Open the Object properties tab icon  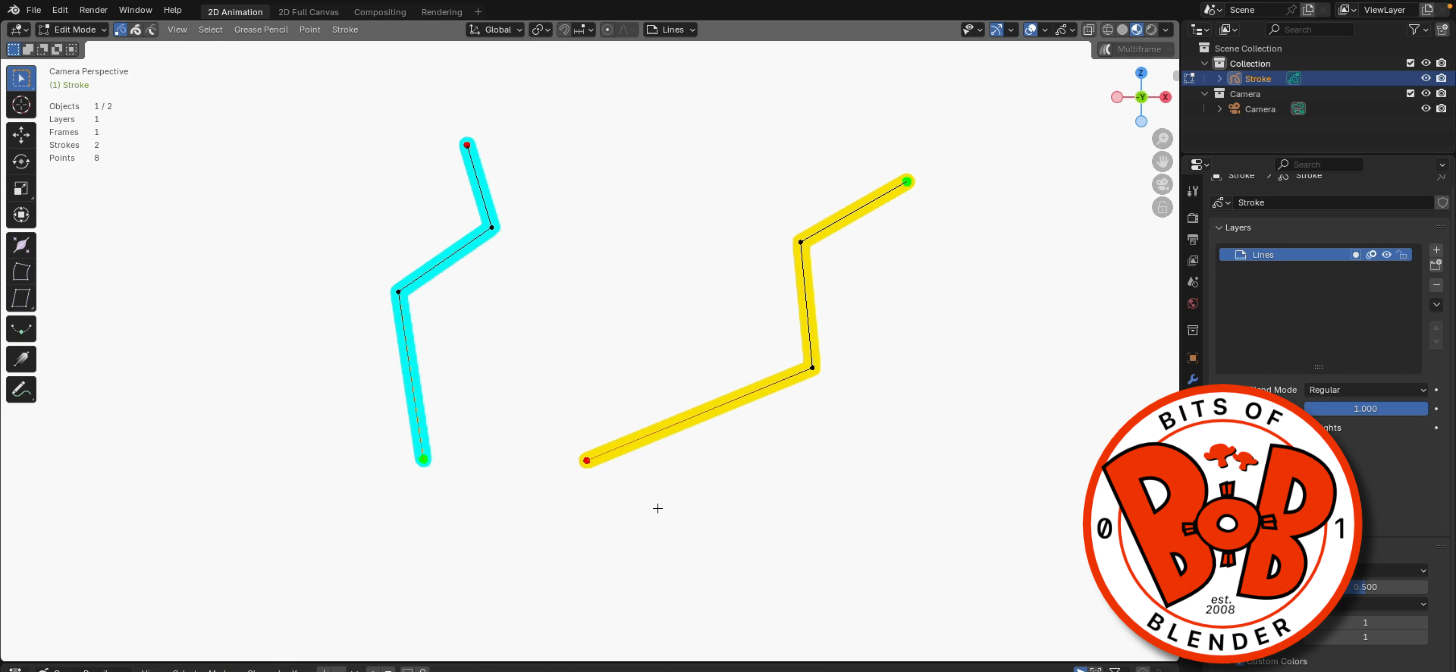(x=1192, y=357)
